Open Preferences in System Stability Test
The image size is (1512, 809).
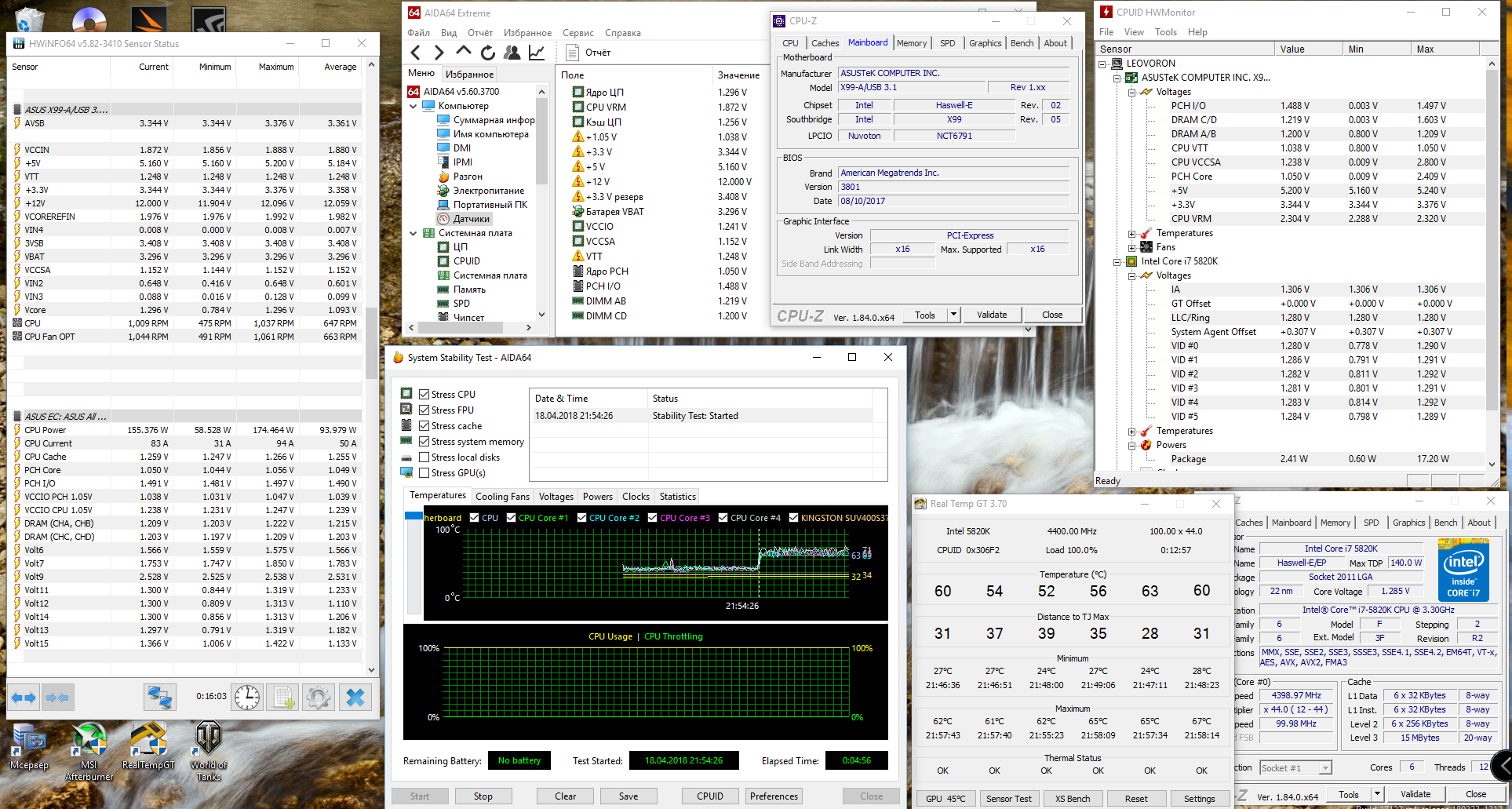click(774, 796)
